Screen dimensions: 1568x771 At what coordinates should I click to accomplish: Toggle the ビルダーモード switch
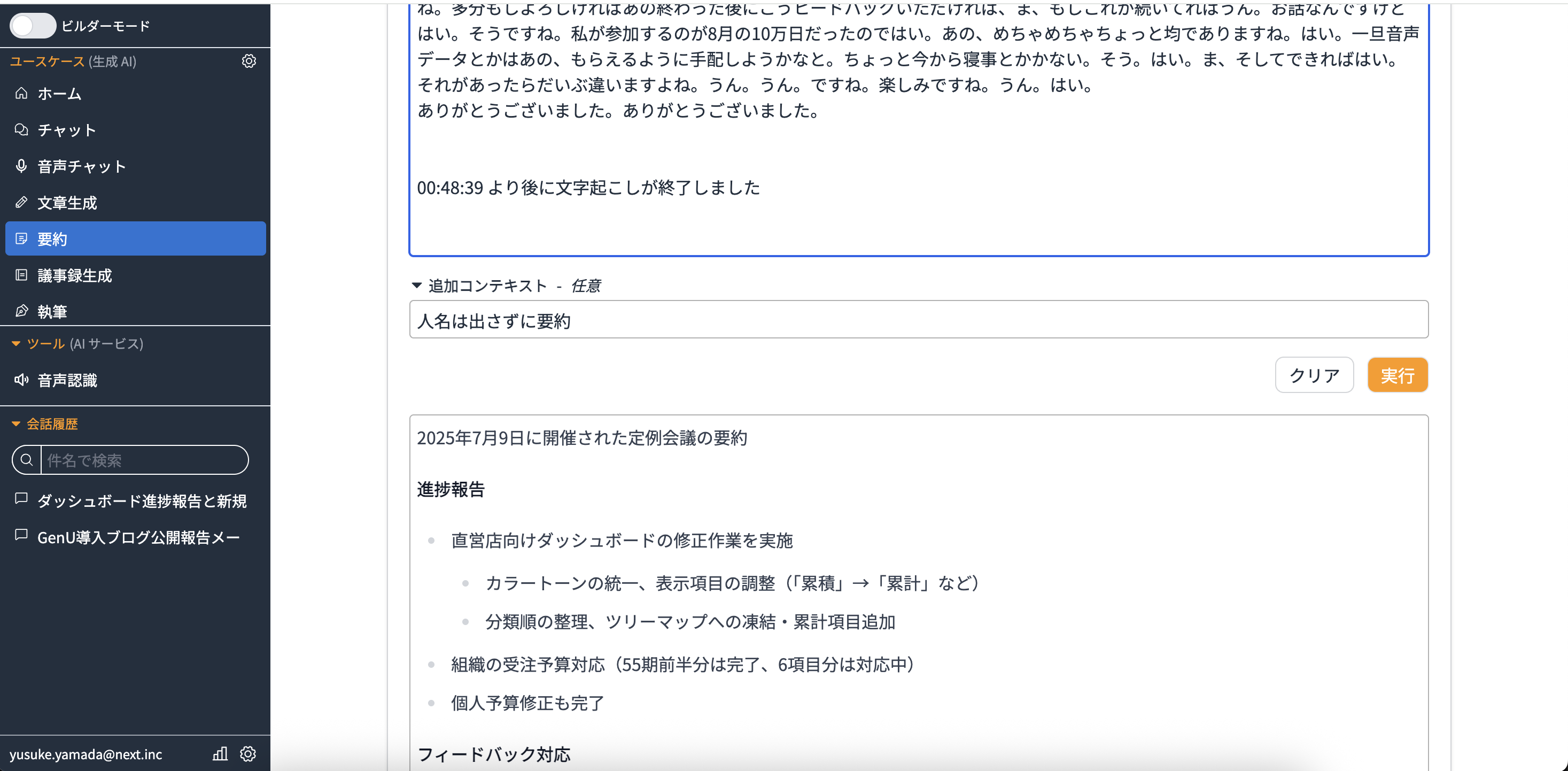[33, 26]
